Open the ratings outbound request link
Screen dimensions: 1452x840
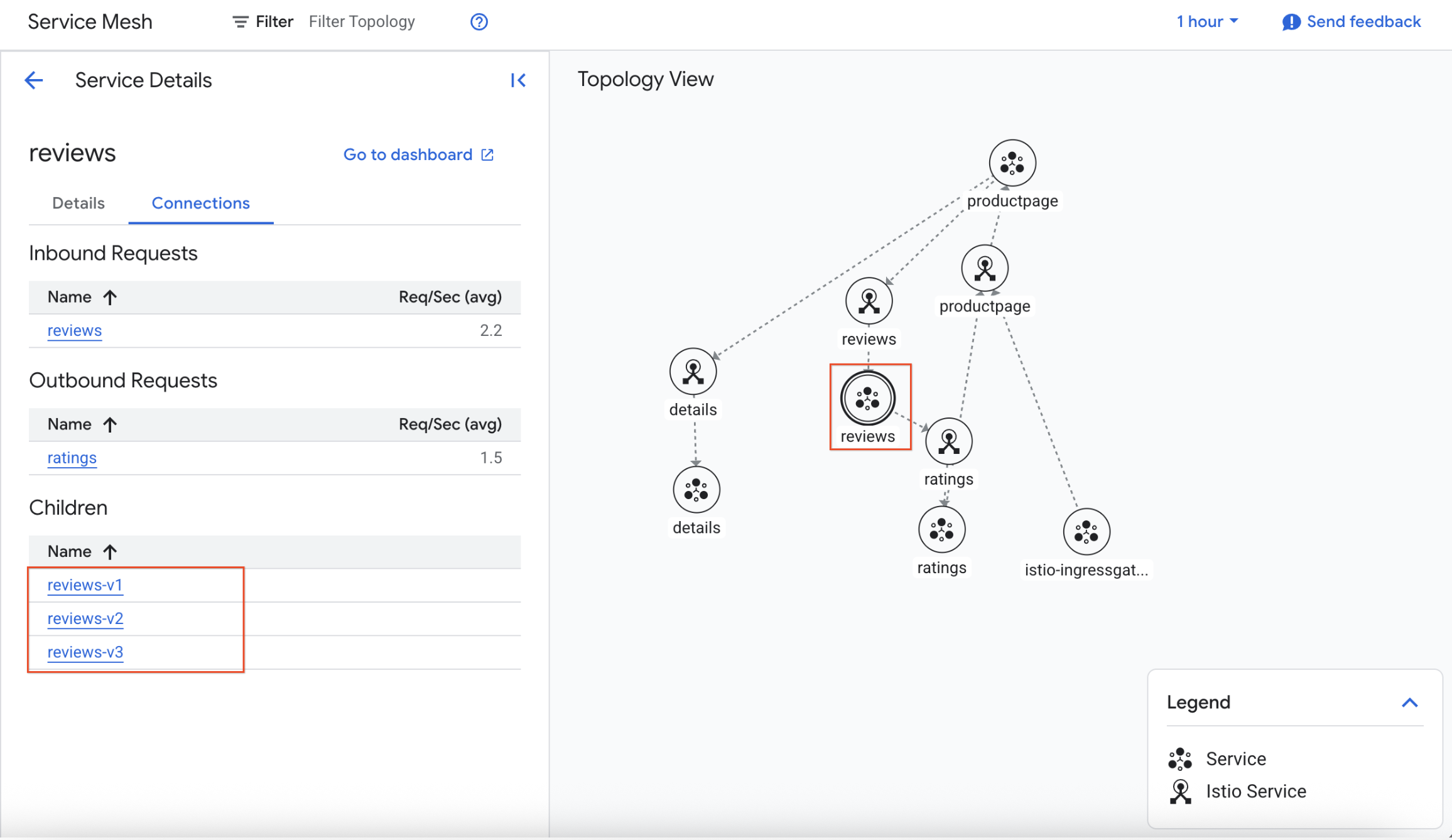[x=72, y=458]
